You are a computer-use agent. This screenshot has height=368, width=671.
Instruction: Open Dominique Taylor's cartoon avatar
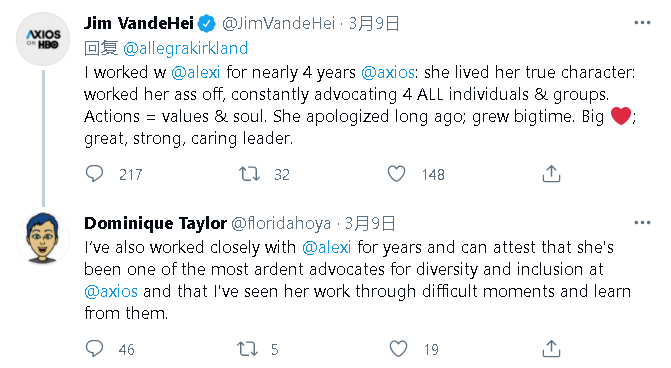tap(43, 237)
